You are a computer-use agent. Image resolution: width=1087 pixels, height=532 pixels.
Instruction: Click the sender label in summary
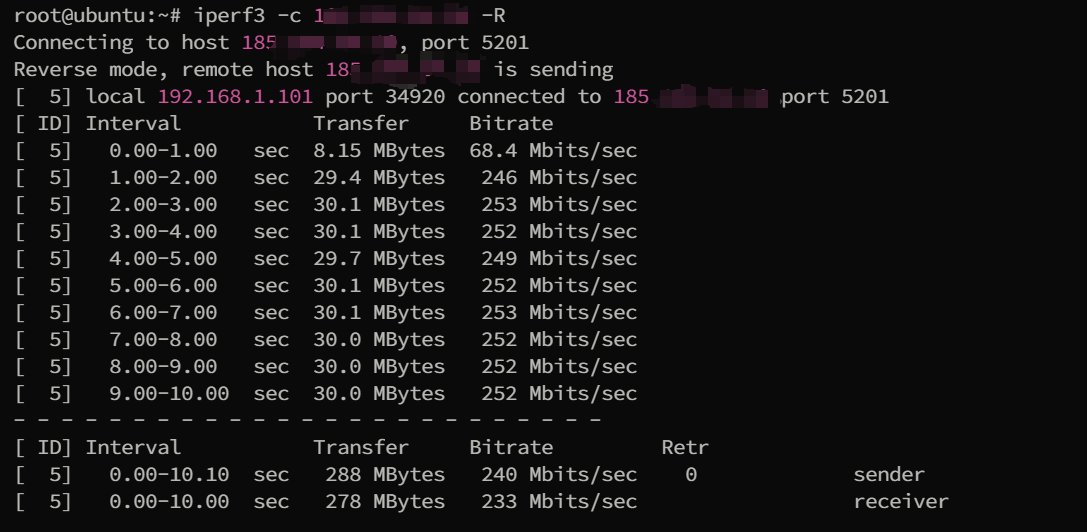pos(889,475)
